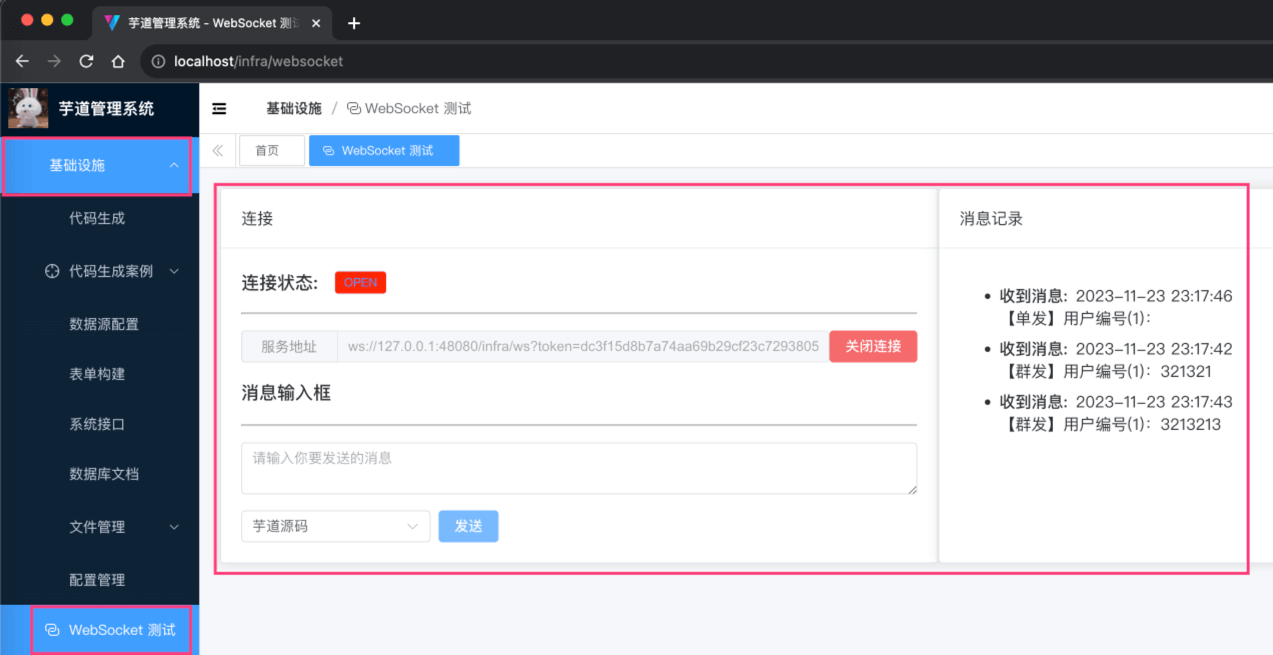Open the 芋道源码 message type dropdown
The width and height of the screenshot is (1273, 655).
click(x=335, y=525)
